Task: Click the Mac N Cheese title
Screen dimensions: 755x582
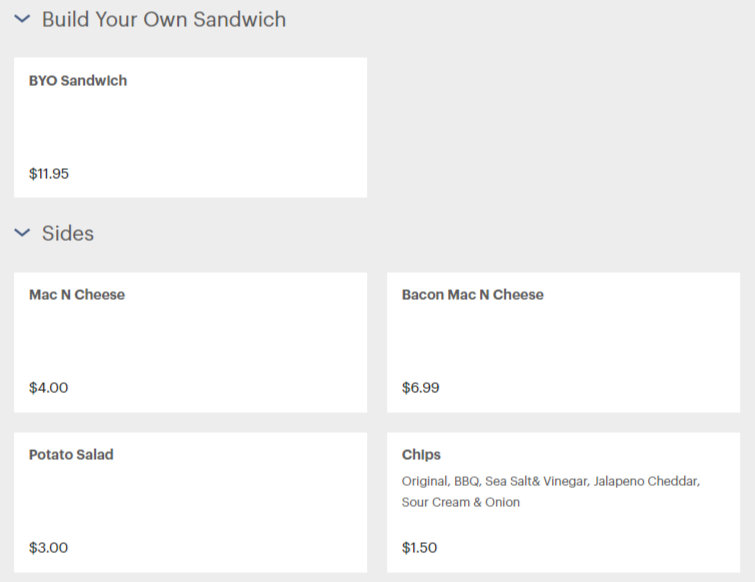Action: click(x=77, y=295)
